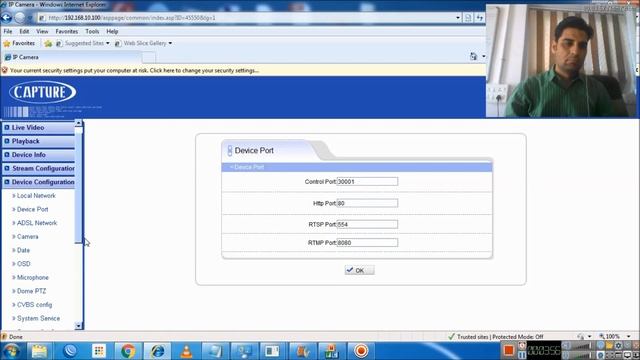Screen dimensions: 640x360
Task: Click the zoom level magnifier icon
Action: pos(602,337)
